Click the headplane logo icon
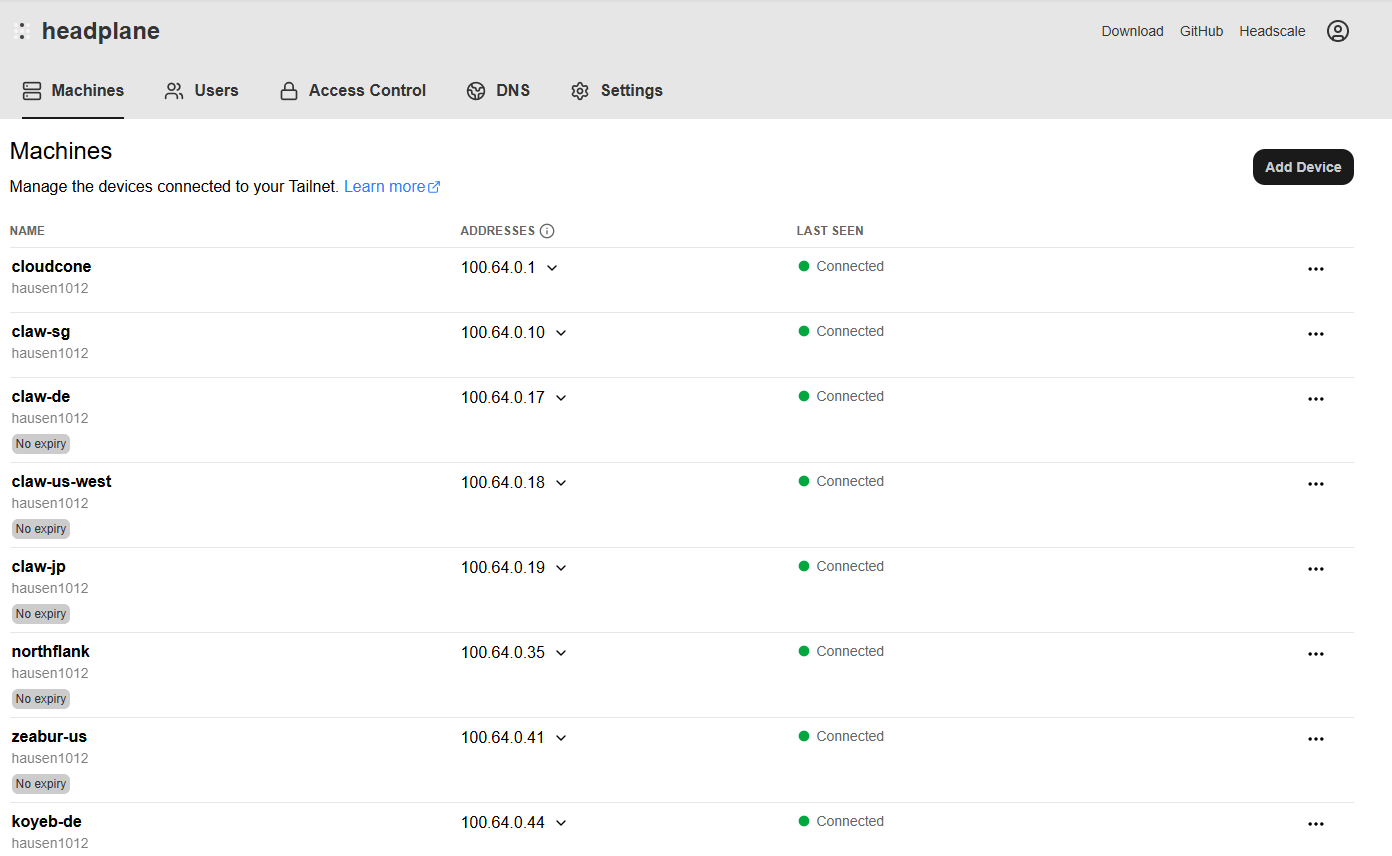Viewport: 1392px width, 856px height. point(22,31)
